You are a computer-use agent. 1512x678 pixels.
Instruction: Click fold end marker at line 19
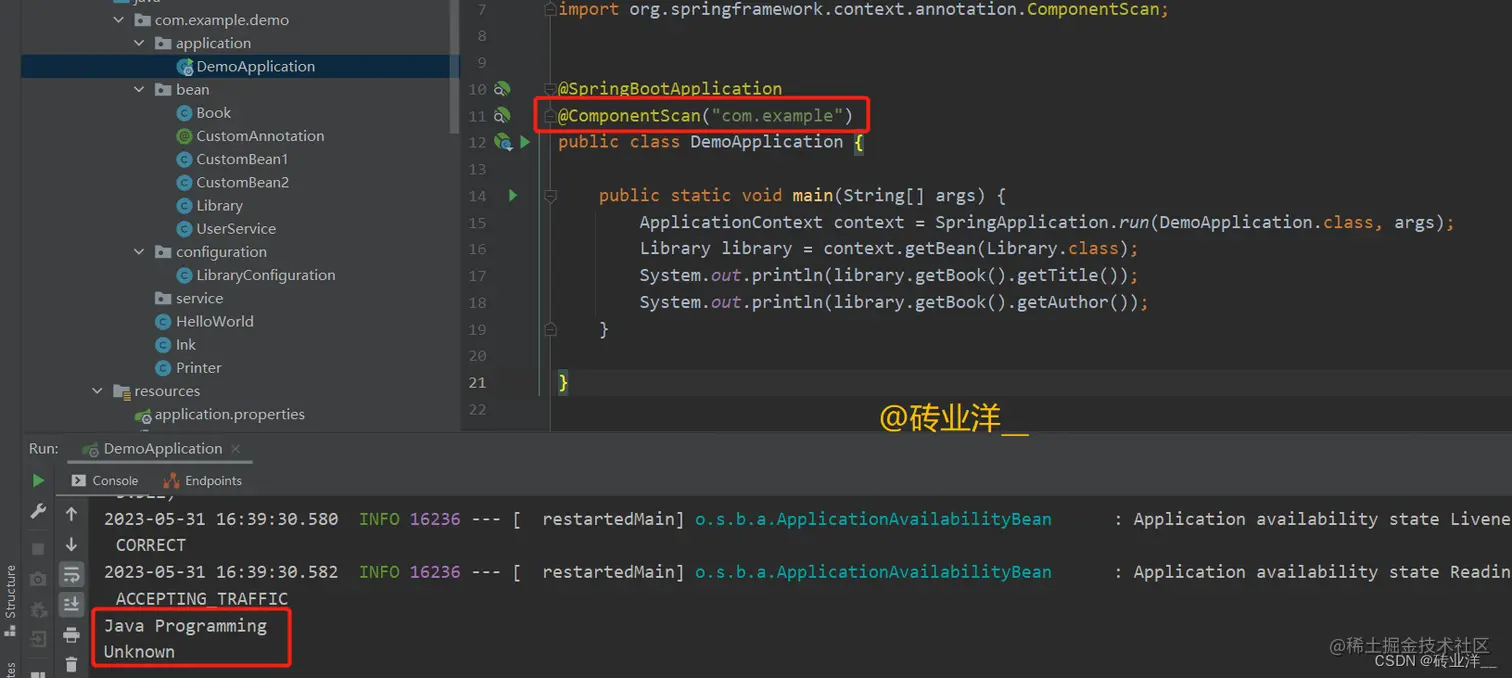[x=550, y=328]
